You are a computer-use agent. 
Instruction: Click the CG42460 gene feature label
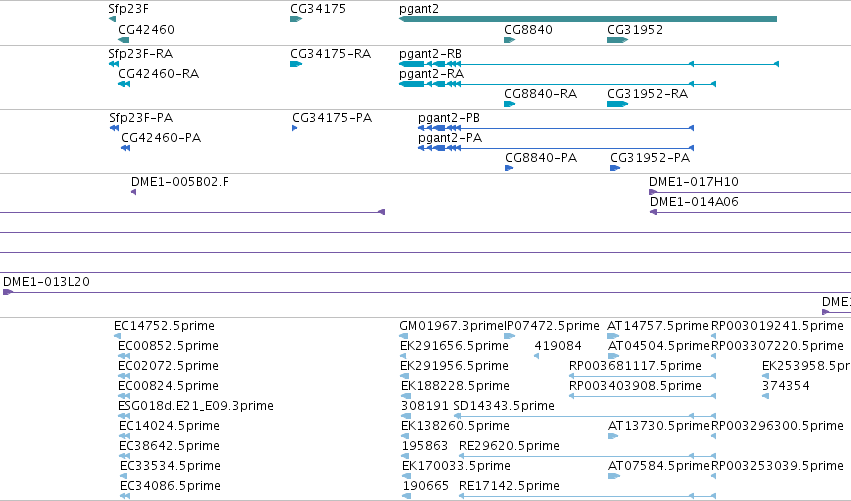[147, 30]
